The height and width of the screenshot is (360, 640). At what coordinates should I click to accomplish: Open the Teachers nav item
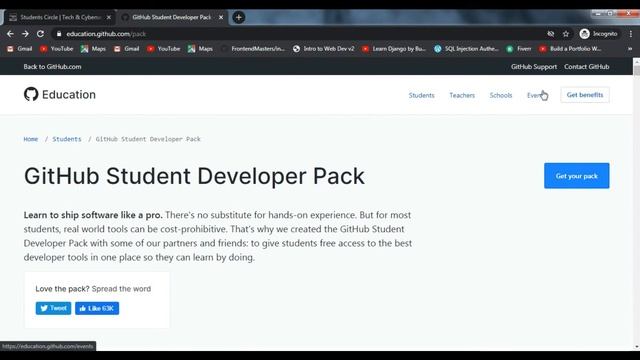(x=462, y=95)
